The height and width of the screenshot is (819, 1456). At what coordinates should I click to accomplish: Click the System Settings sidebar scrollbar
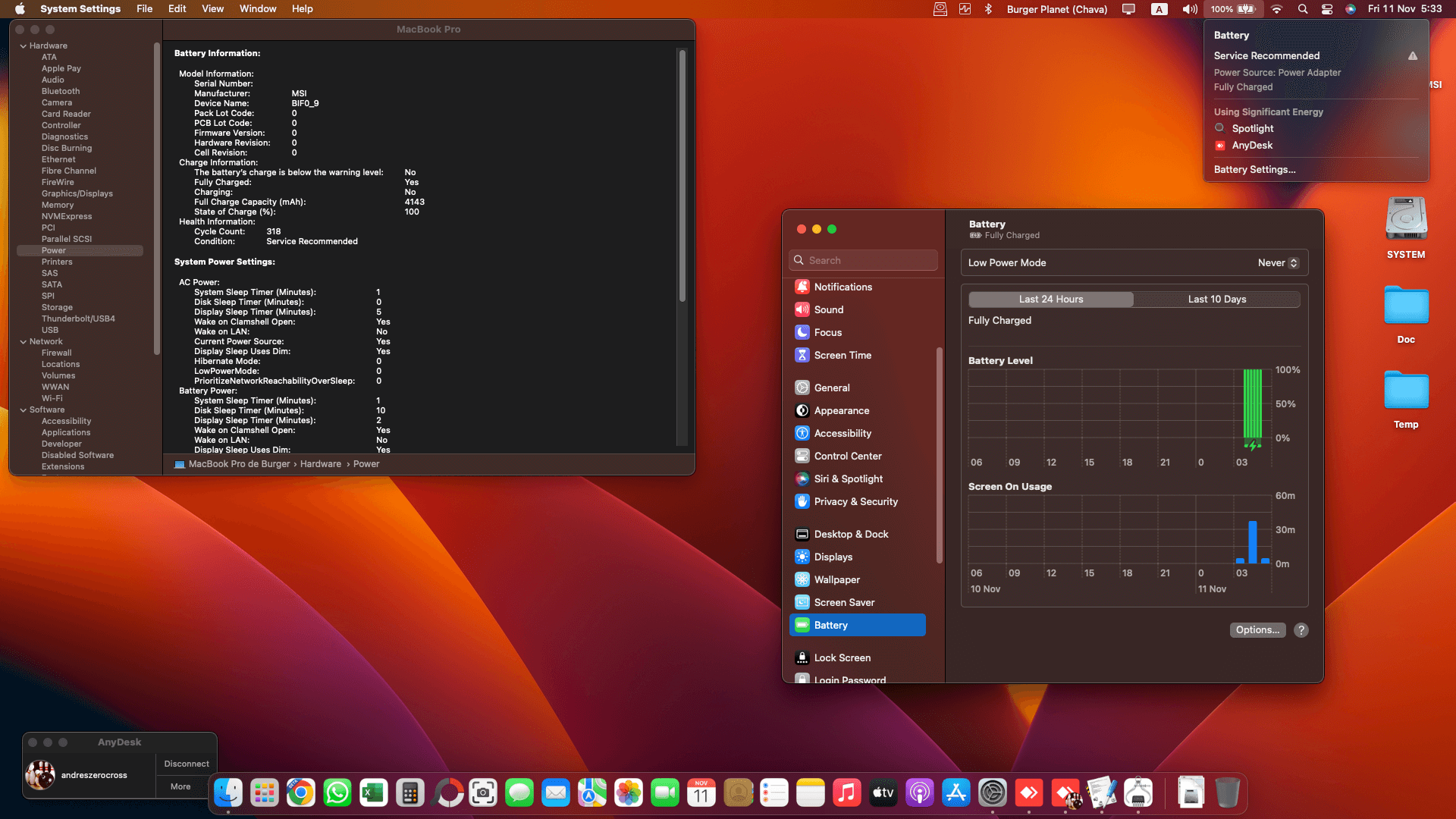[939, 455]
